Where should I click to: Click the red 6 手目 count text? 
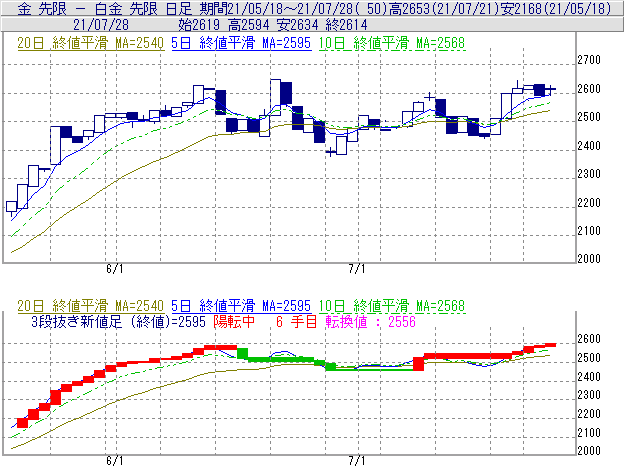click(296, 321)
